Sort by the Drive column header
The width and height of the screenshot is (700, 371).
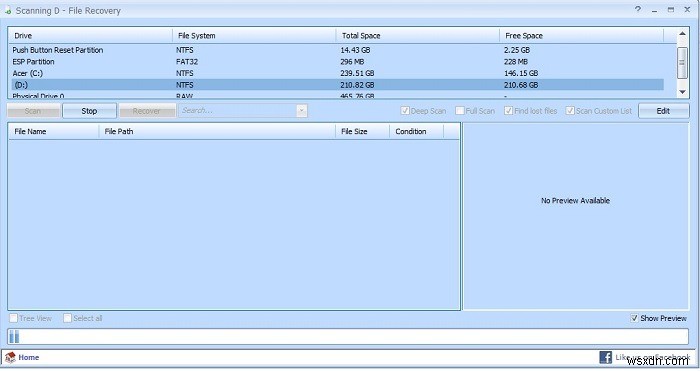point(90,36)
